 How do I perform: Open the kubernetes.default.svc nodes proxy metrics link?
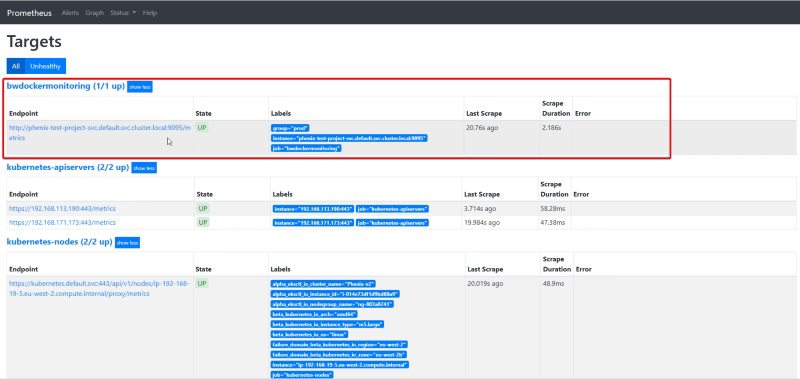[x=99, y=288]
